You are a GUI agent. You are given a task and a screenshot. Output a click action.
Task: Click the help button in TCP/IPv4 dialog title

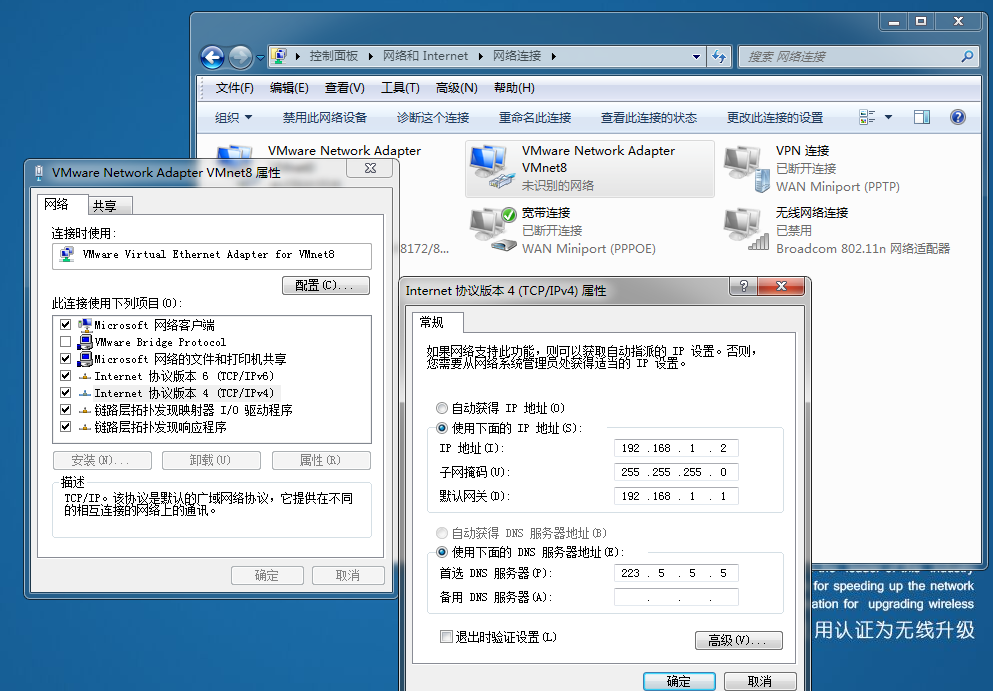pyautogui.click(x=743, y=286)
